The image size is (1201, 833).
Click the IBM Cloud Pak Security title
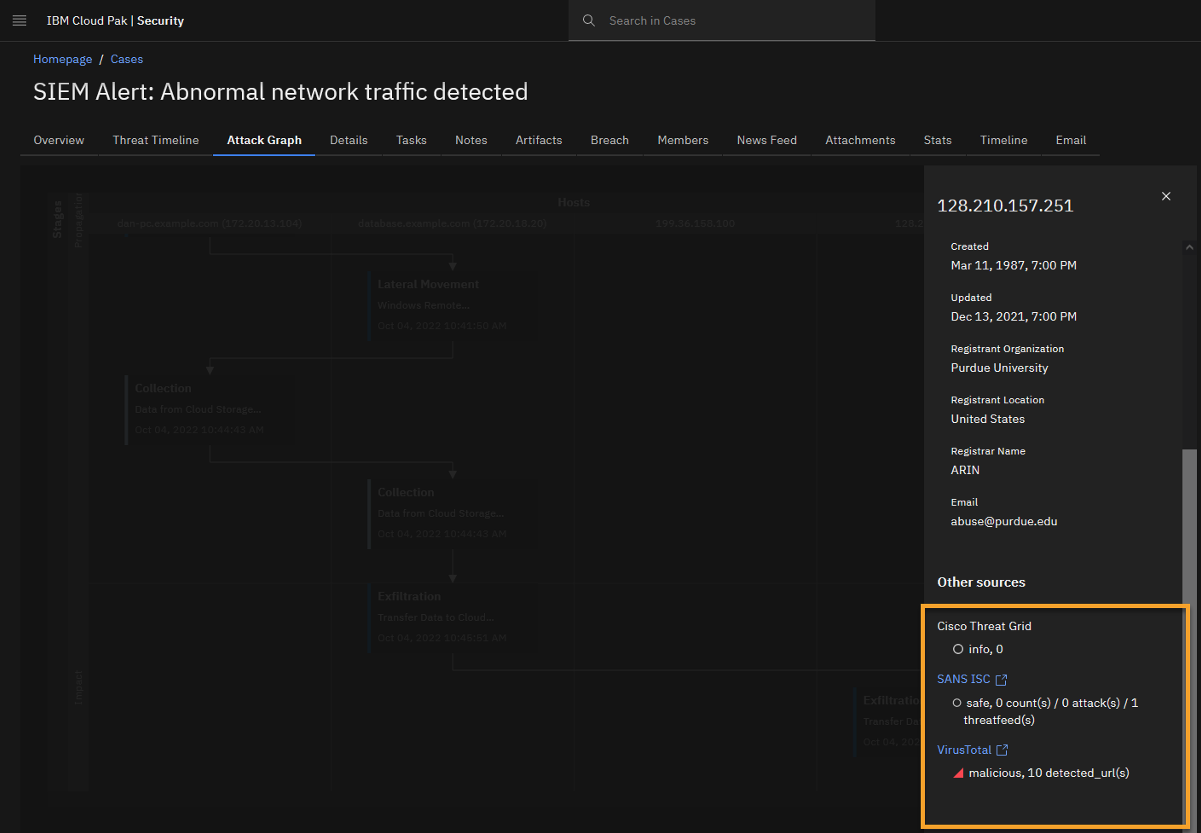pyautogui.click(x=115, y=20)
